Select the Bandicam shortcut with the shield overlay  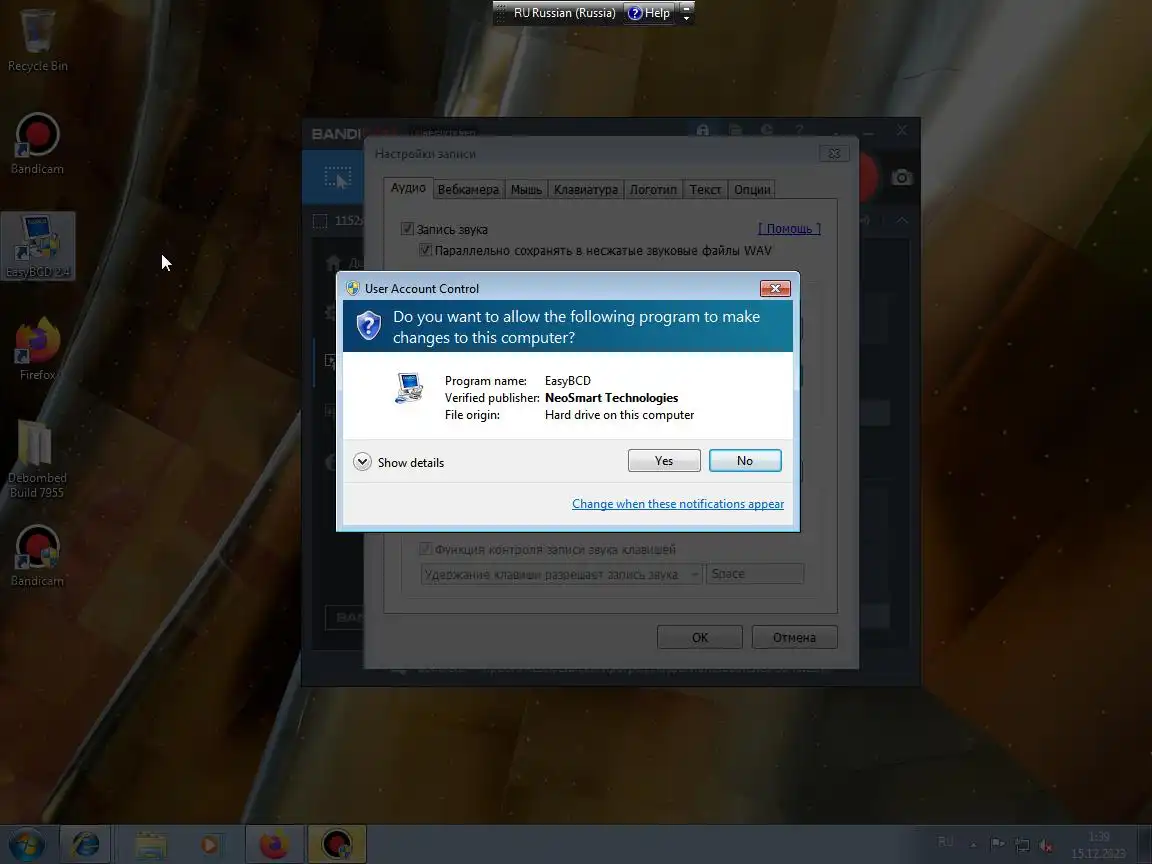[x=37, y=556]
